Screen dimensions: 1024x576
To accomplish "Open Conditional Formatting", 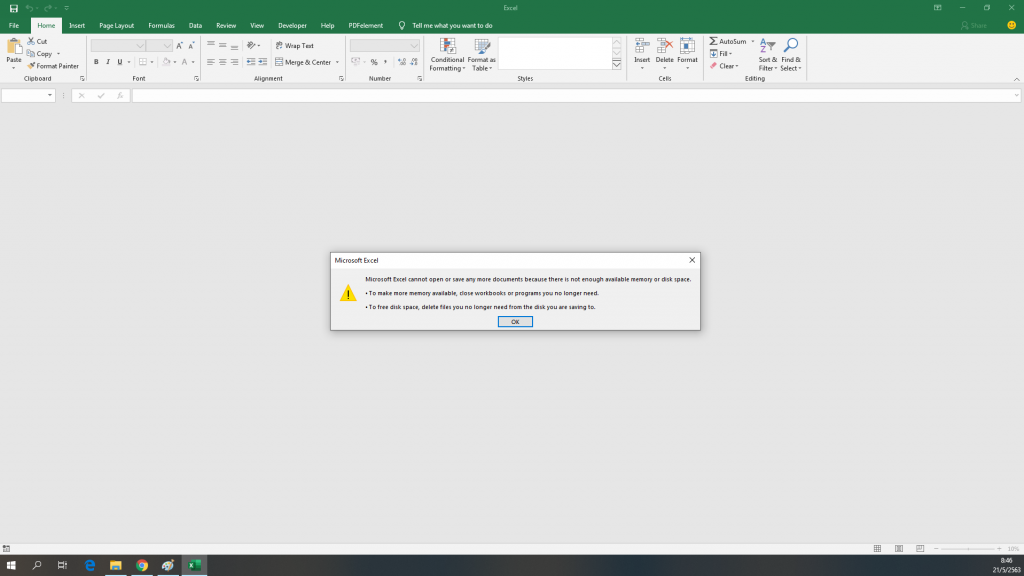I will point(447,54).
